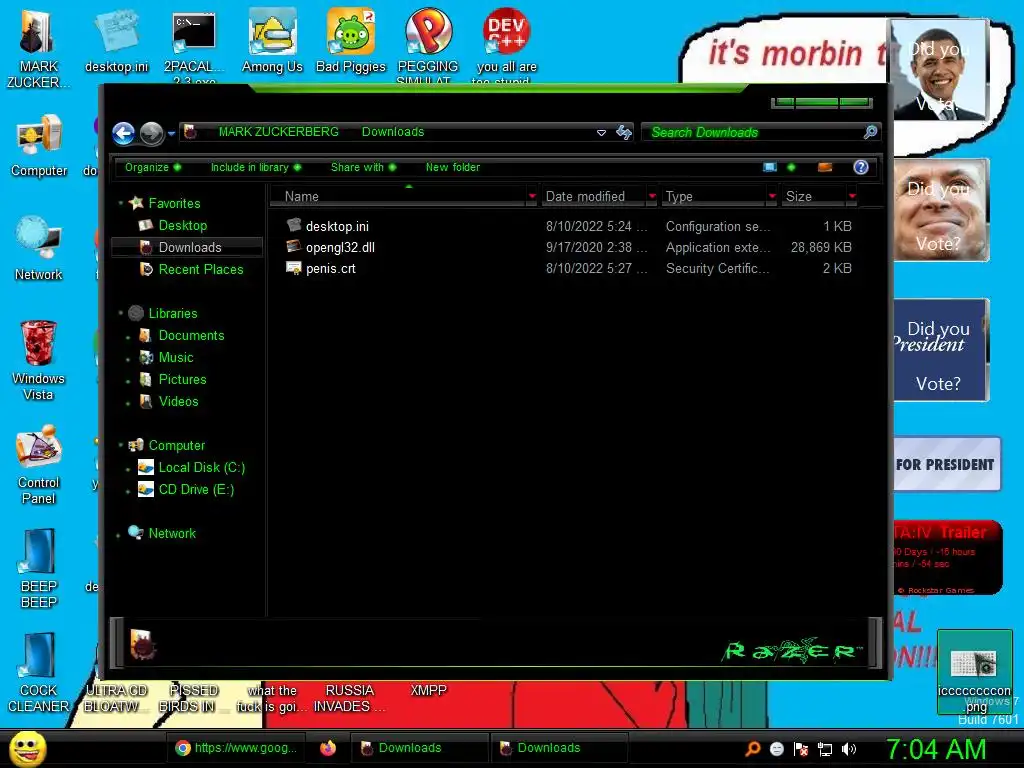Click the Firefox icon on the taskbar

[328, 748]
